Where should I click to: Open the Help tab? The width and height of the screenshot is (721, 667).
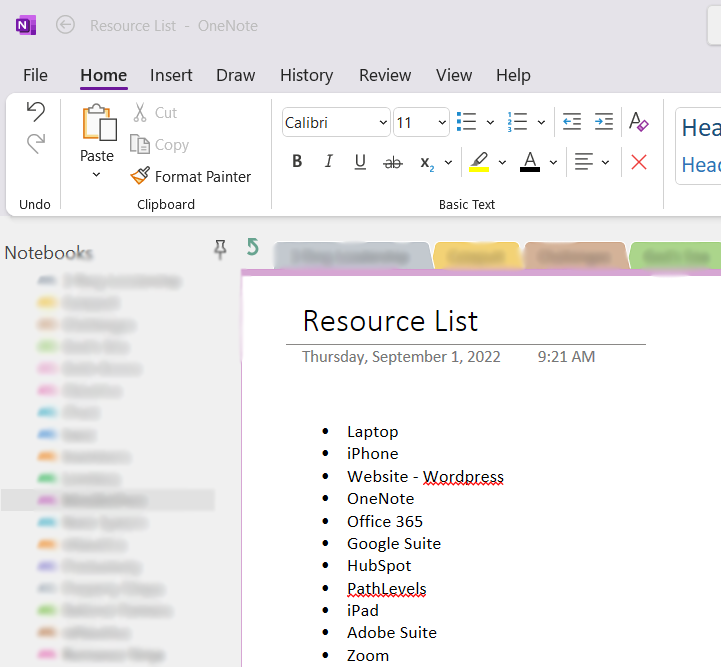[x=513, y=75]
